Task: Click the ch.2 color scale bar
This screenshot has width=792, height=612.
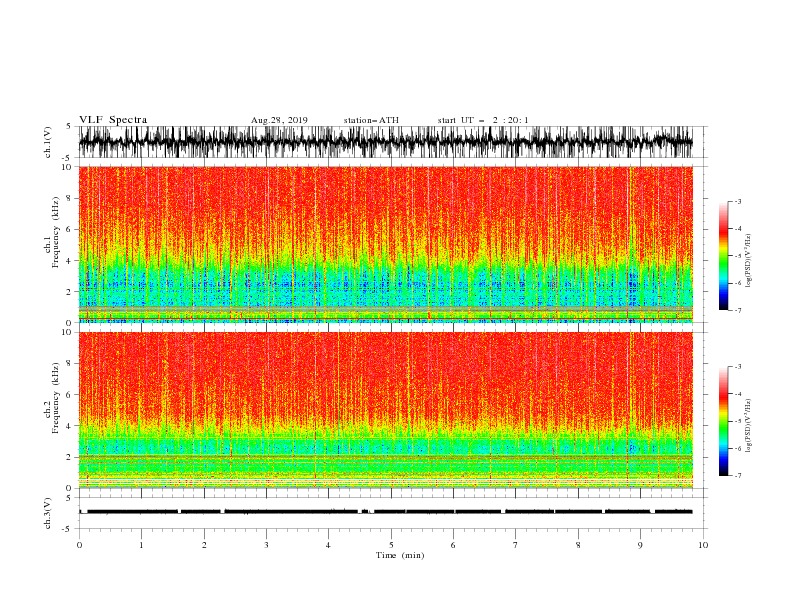Action: click(x=723, y=421)
